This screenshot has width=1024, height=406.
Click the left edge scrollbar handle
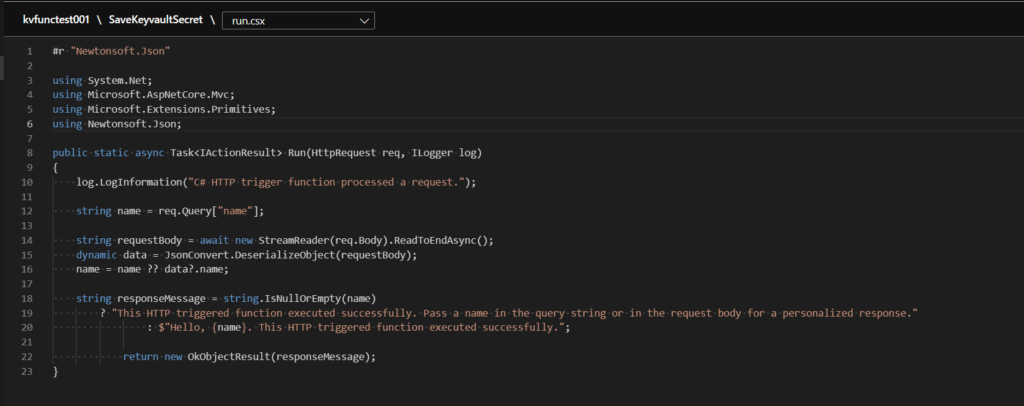click(x=2, y=67)
